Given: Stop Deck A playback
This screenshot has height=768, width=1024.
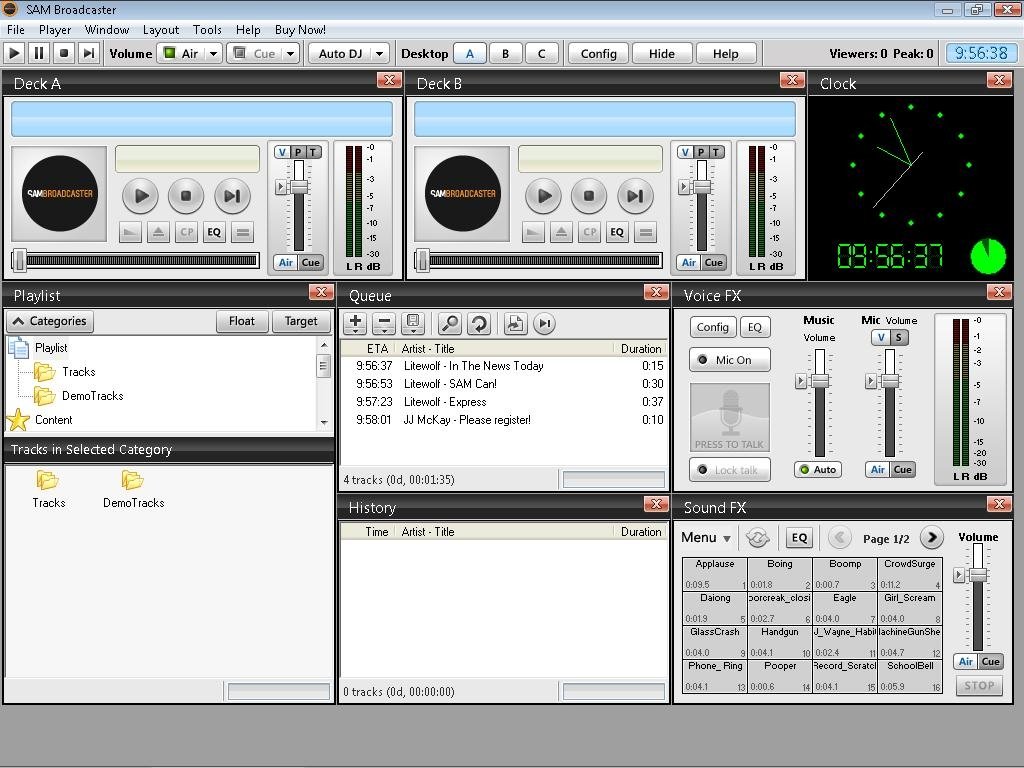Looking at the screenshot, I should (186, 195).
